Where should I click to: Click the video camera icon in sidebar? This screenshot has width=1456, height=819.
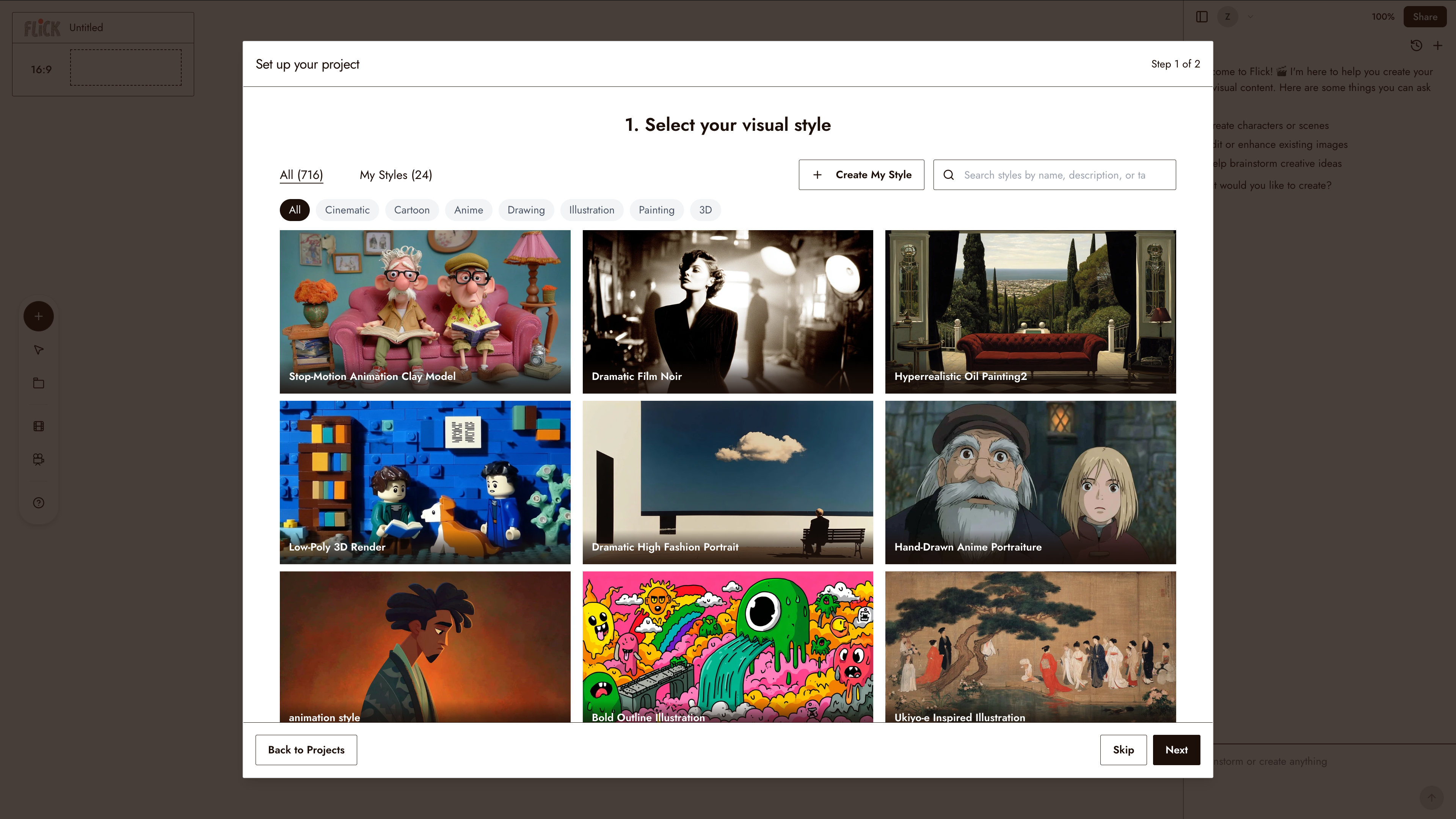[38, 459]
